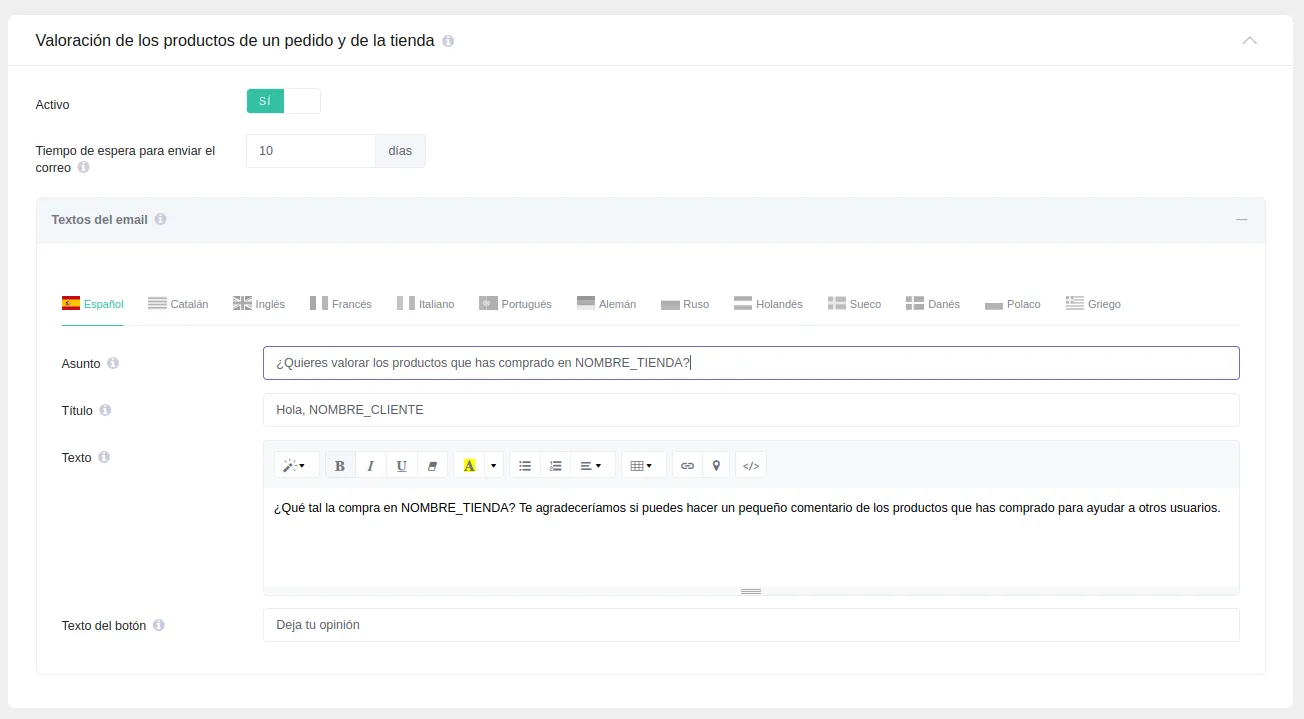Screen dimensions: 1304x719
Task: Select the Inglés language tab
Action: [x=259, y=304]
